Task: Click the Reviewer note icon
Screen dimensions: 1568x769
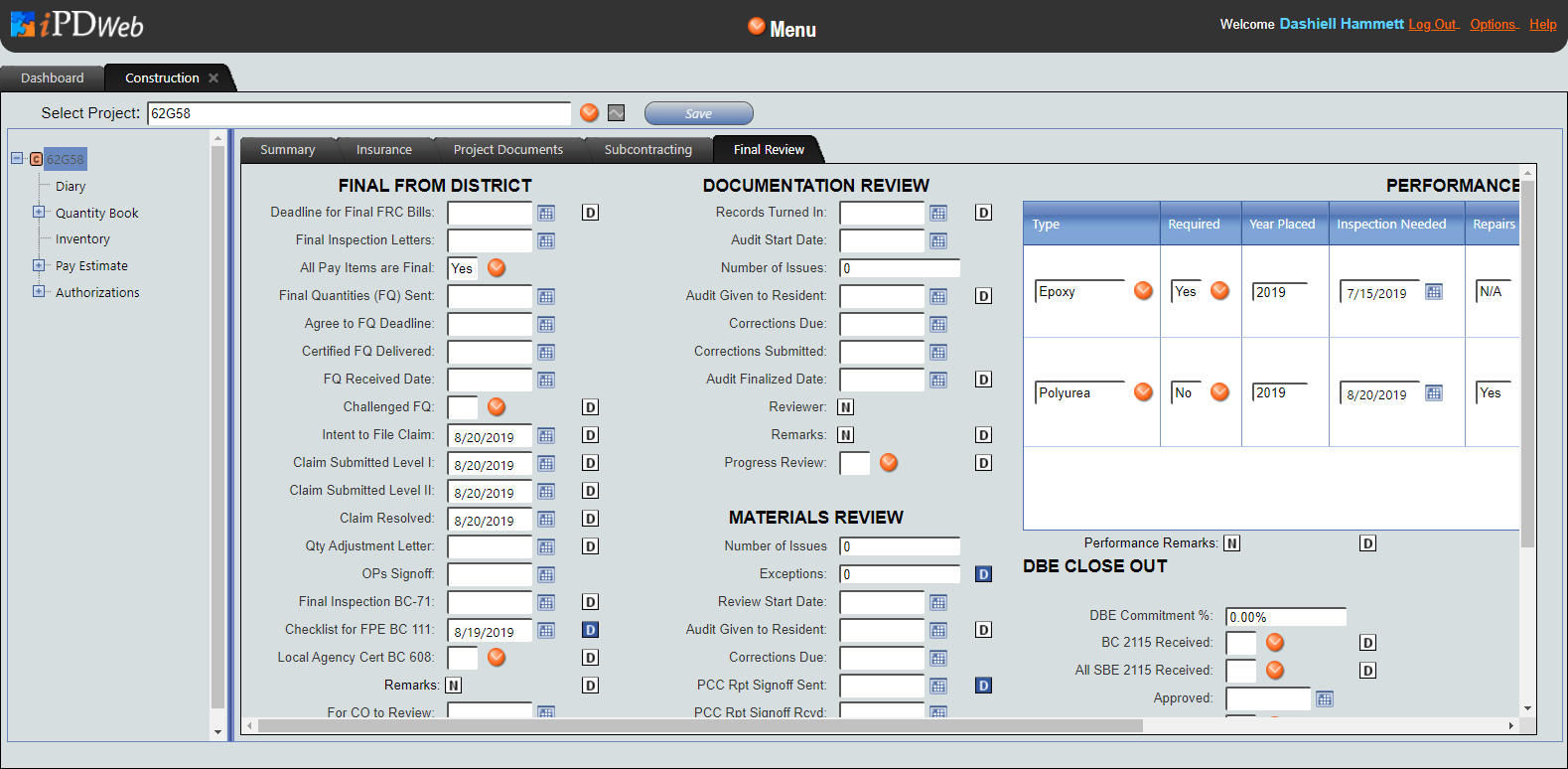Action: pos(846,407)
